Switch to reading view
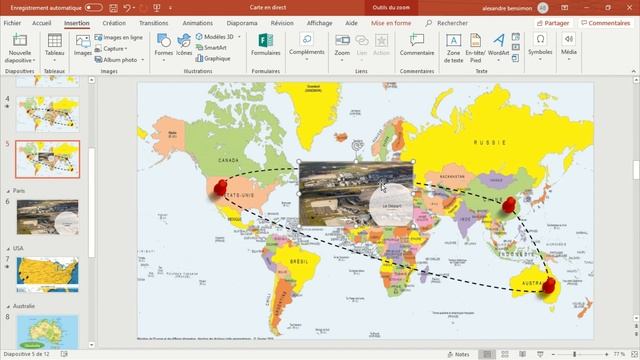 coord(522,354)
